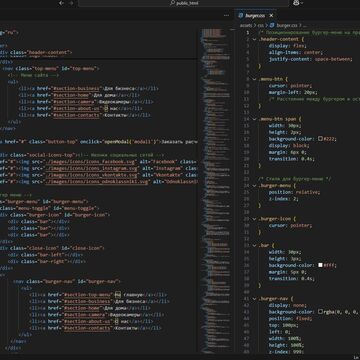
Task: Collapse the .header-content rule fold arrow
Action: coord(254,39)
